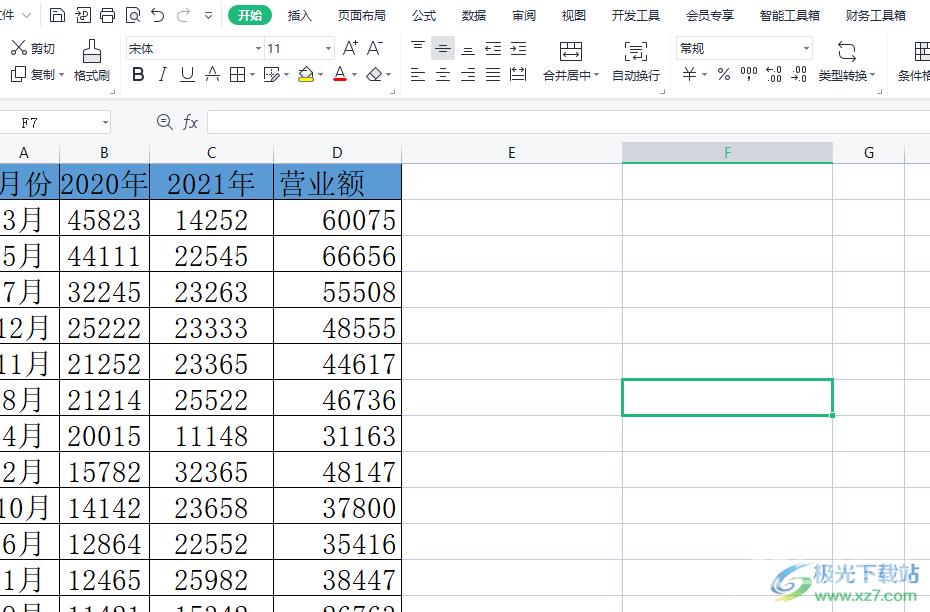This screenshot has height=612, width=930.
Task: Click the Increase font size A+ icon
Action: pyautogui.click(x=351, y=48)
